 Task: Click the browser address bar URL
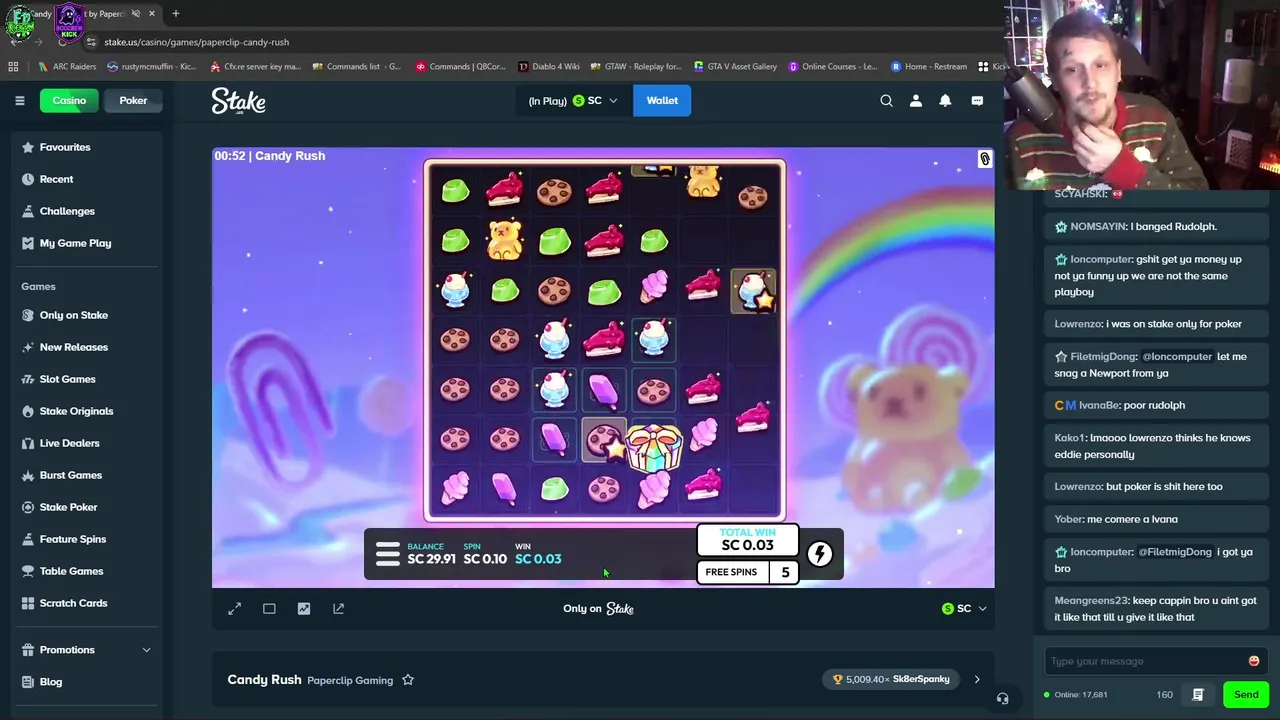coord(196,42)
